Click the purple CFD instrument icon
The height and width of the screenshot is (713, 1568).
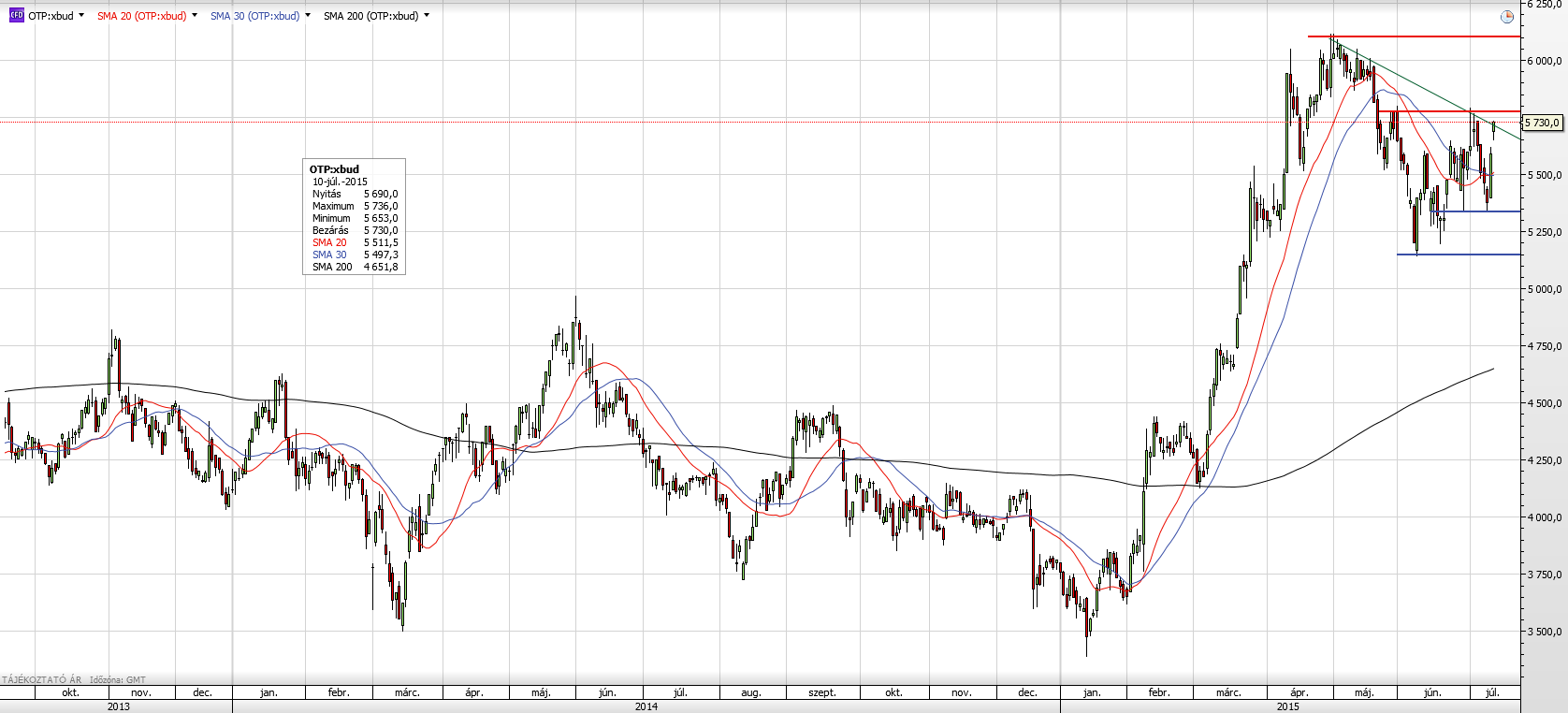coord(16,16)
